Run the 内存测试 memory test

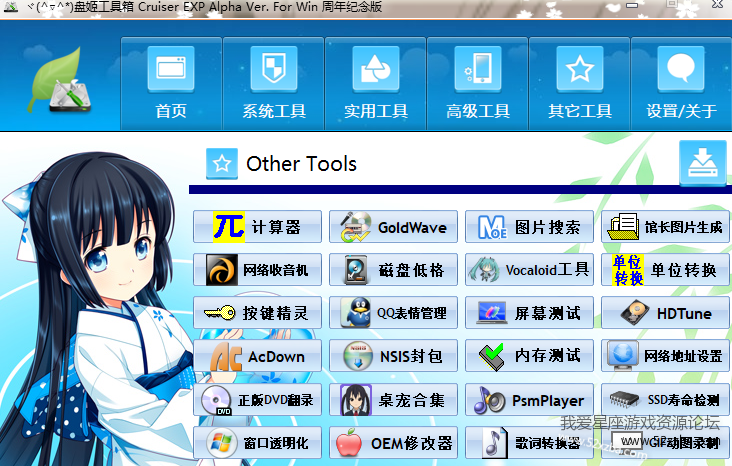pos(530,356)
